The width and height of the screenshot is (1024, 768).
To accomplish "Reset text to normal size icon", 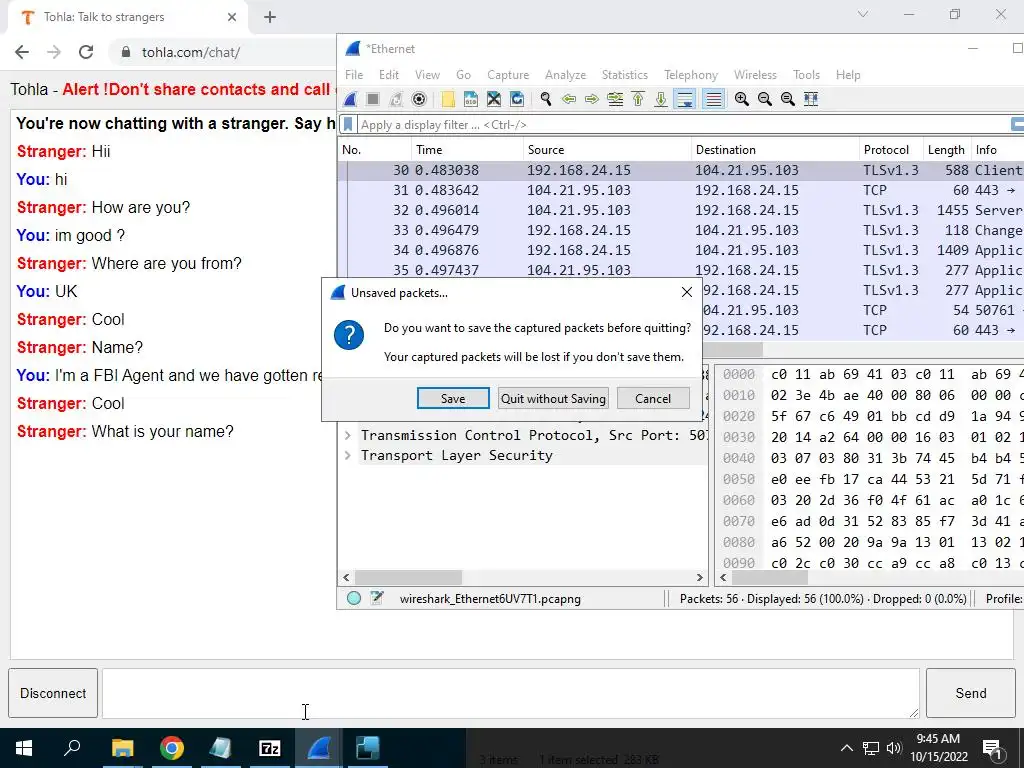I will [x=788, y=99].
